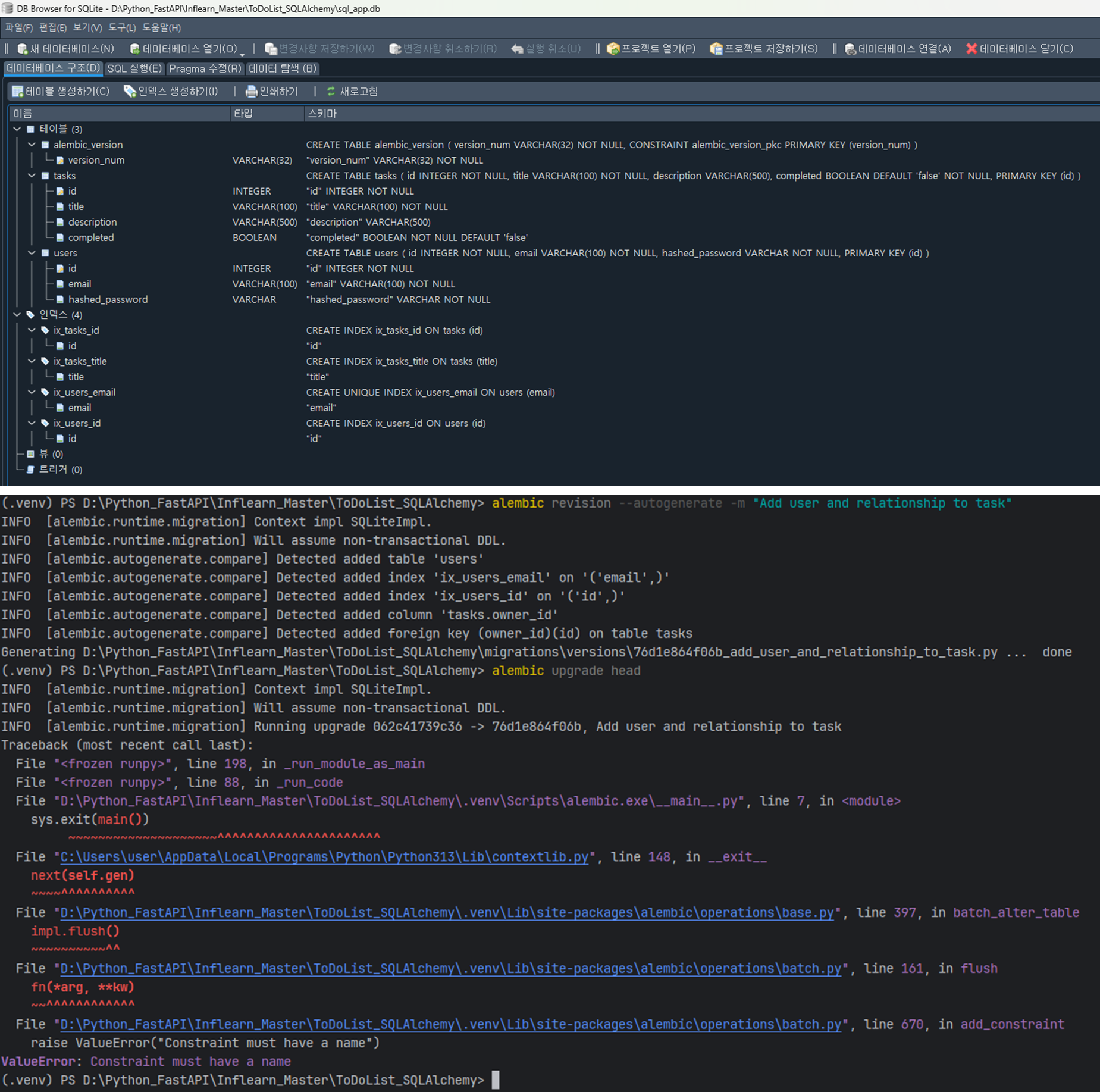Collapse the ix_tasks_id index node

point(32,330)
